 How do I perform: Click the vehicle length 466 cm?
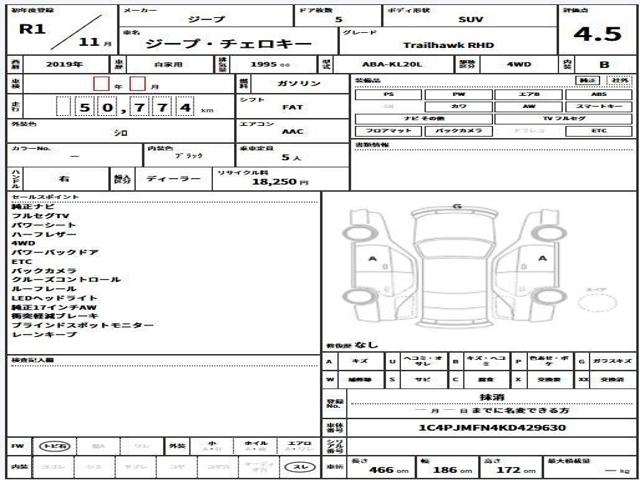(389, 470)
